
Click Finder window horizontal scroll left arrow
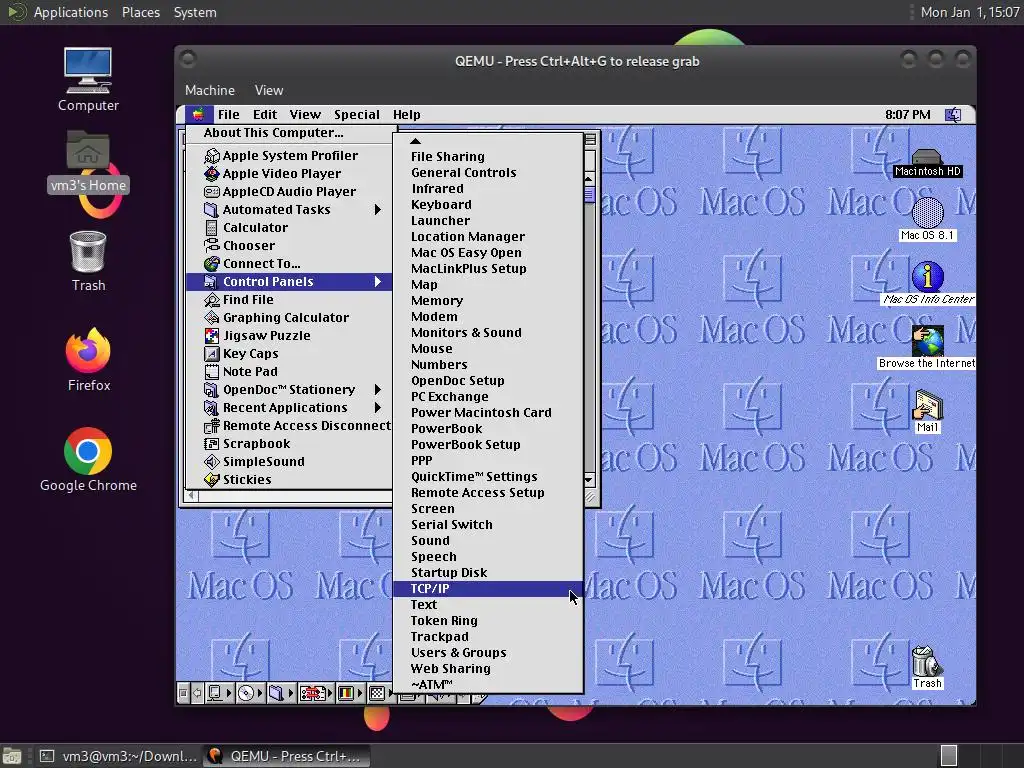191,496
